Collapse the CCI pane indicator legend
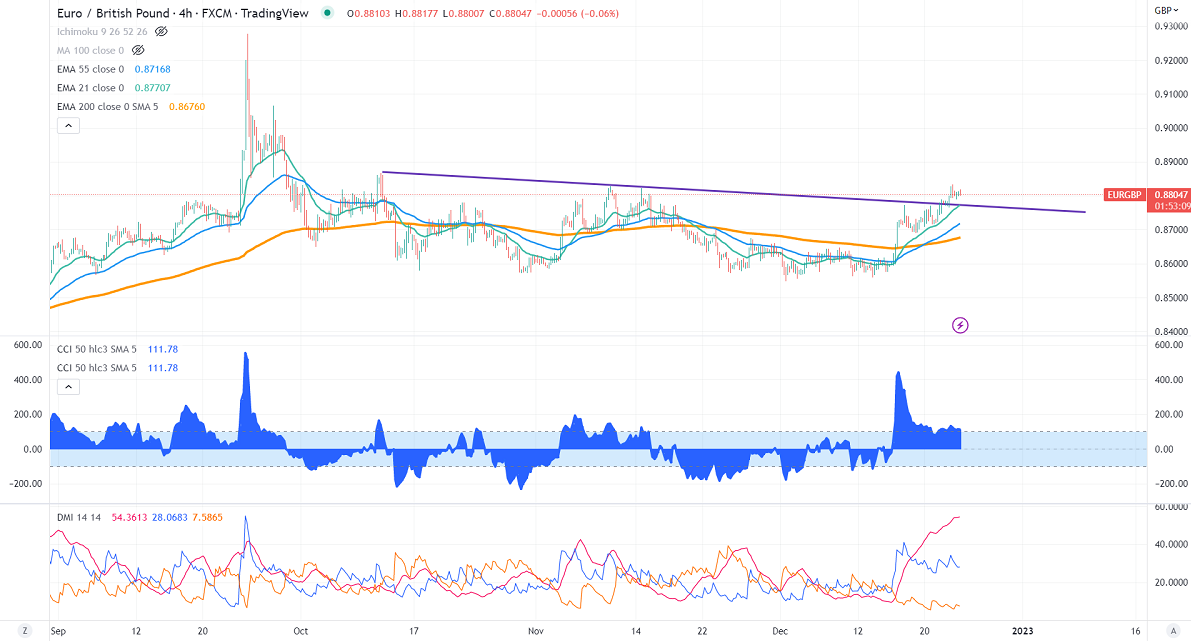This screenshot has width=1191, height=641. [x=68, y=387]
